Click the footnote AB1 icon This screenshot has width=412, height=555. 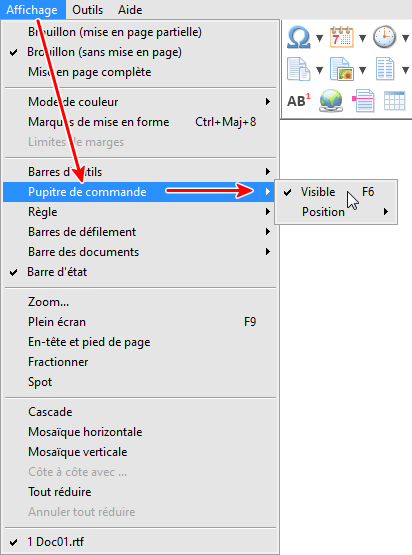[299, 101]
